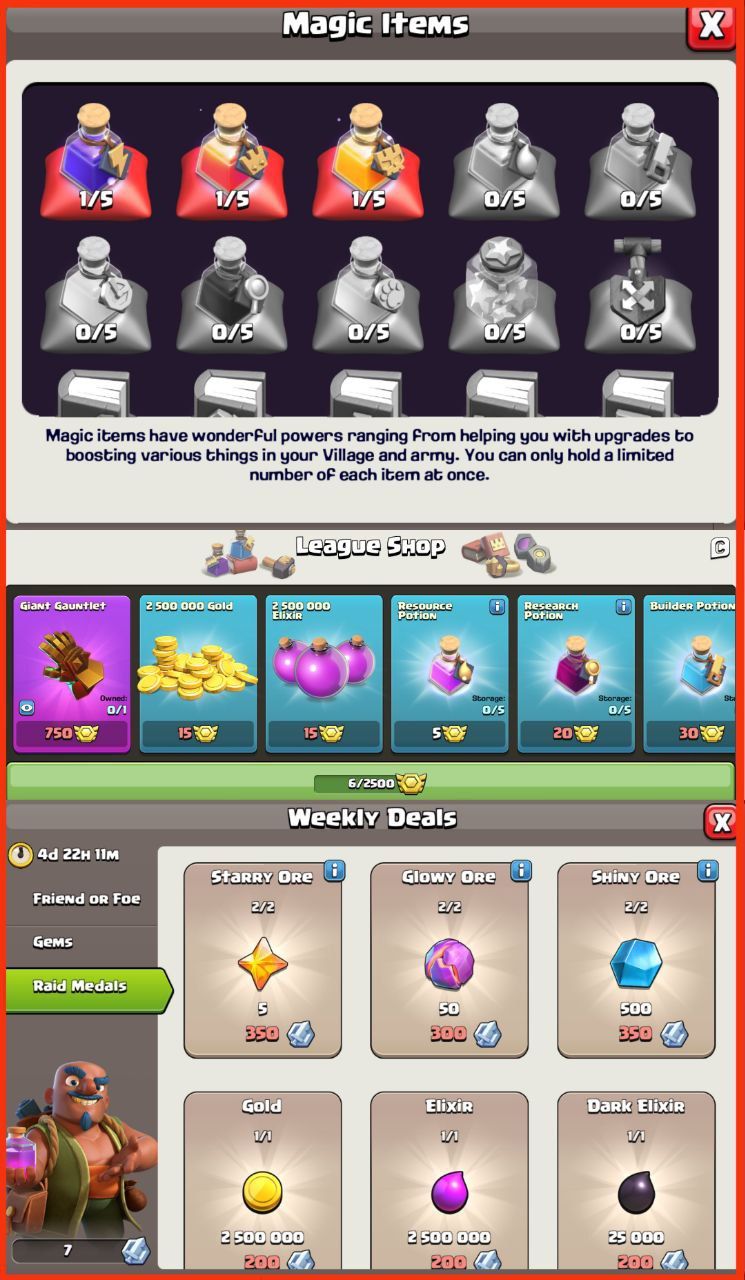Select the Hero Potion with crown icon
Viewport: 745px width, 1280px height.
tap(232, 160)
